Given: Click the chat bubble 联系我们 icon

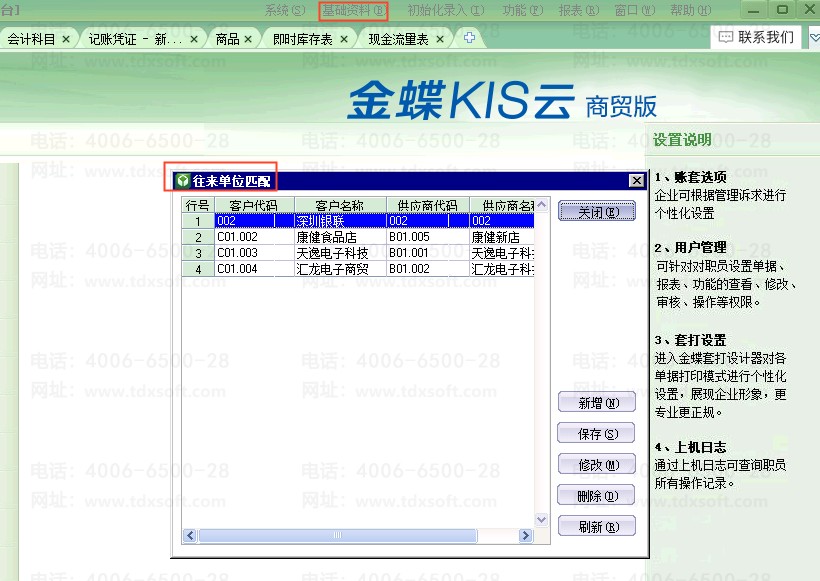Looking at the screenshot, I should [x=725, y=37].
